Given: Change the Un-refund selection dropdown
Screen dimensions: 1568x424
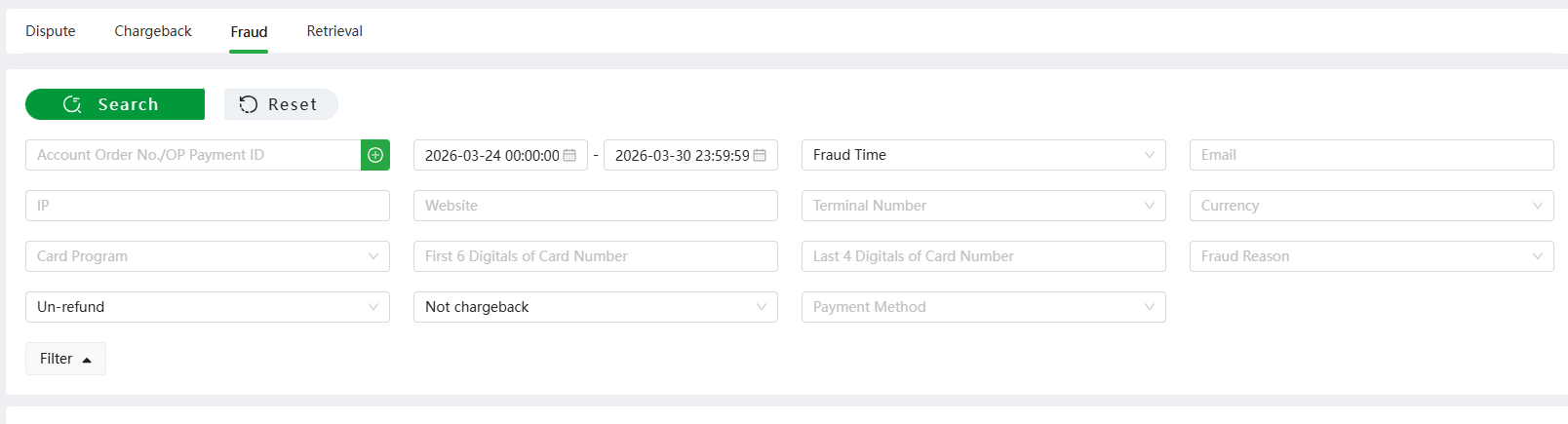Looking at the screenshot, I should (x=208, y=307).
